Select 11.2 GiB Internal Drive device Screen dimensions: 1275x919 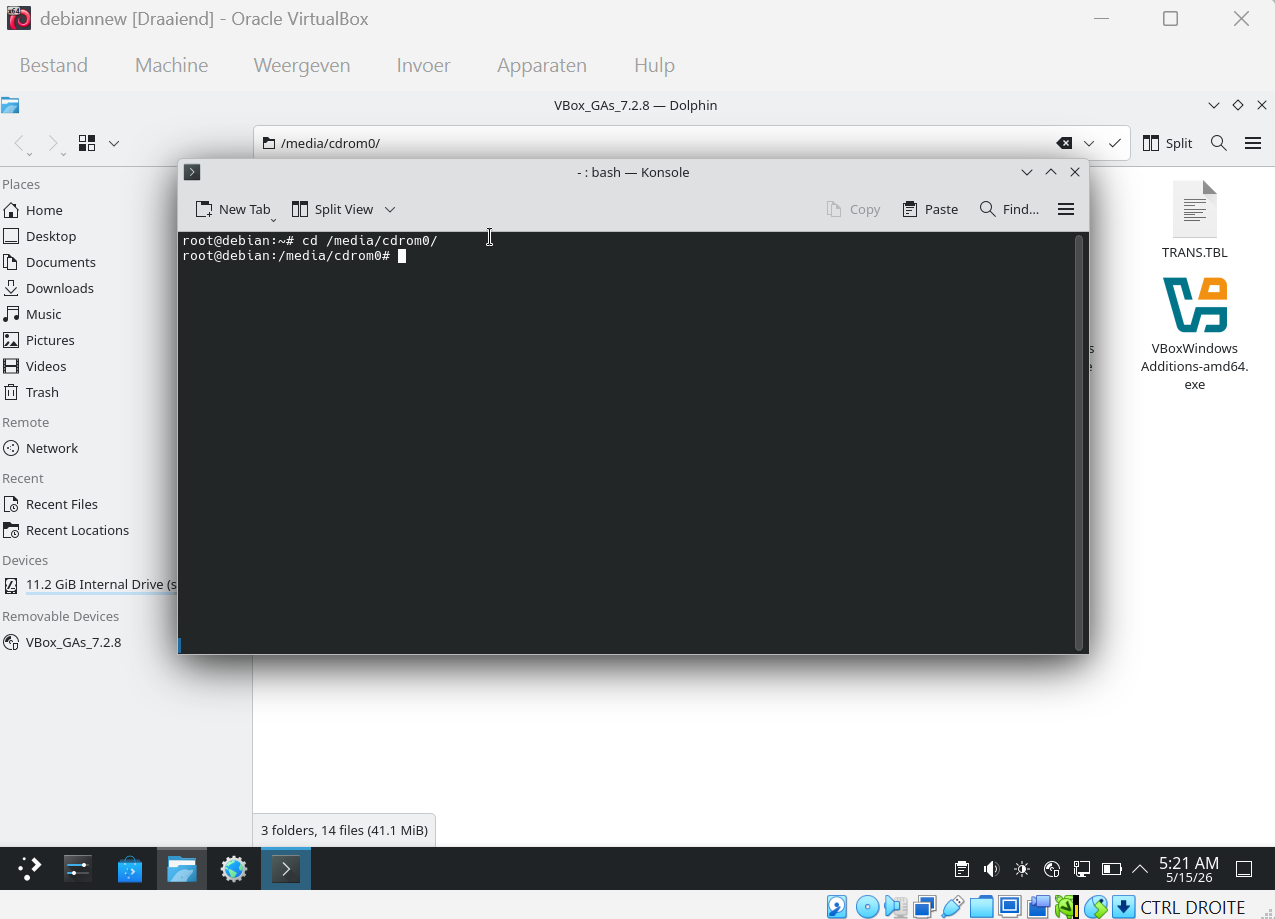pyautogui.click(x=90, y=584)
